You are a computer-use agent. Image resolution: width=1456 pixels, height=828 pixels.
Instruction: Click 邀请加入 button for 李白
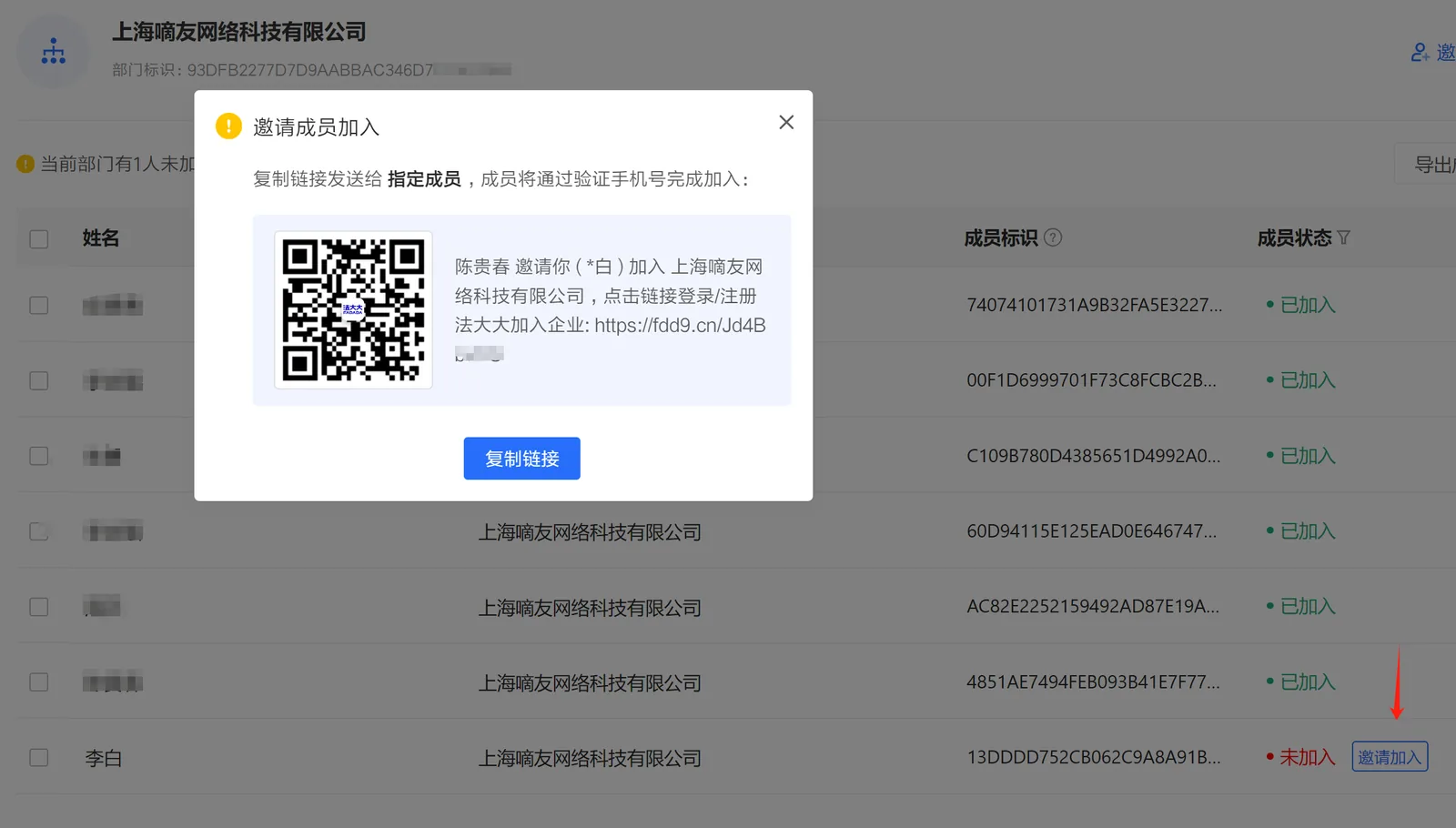(x=1390, y=757)
